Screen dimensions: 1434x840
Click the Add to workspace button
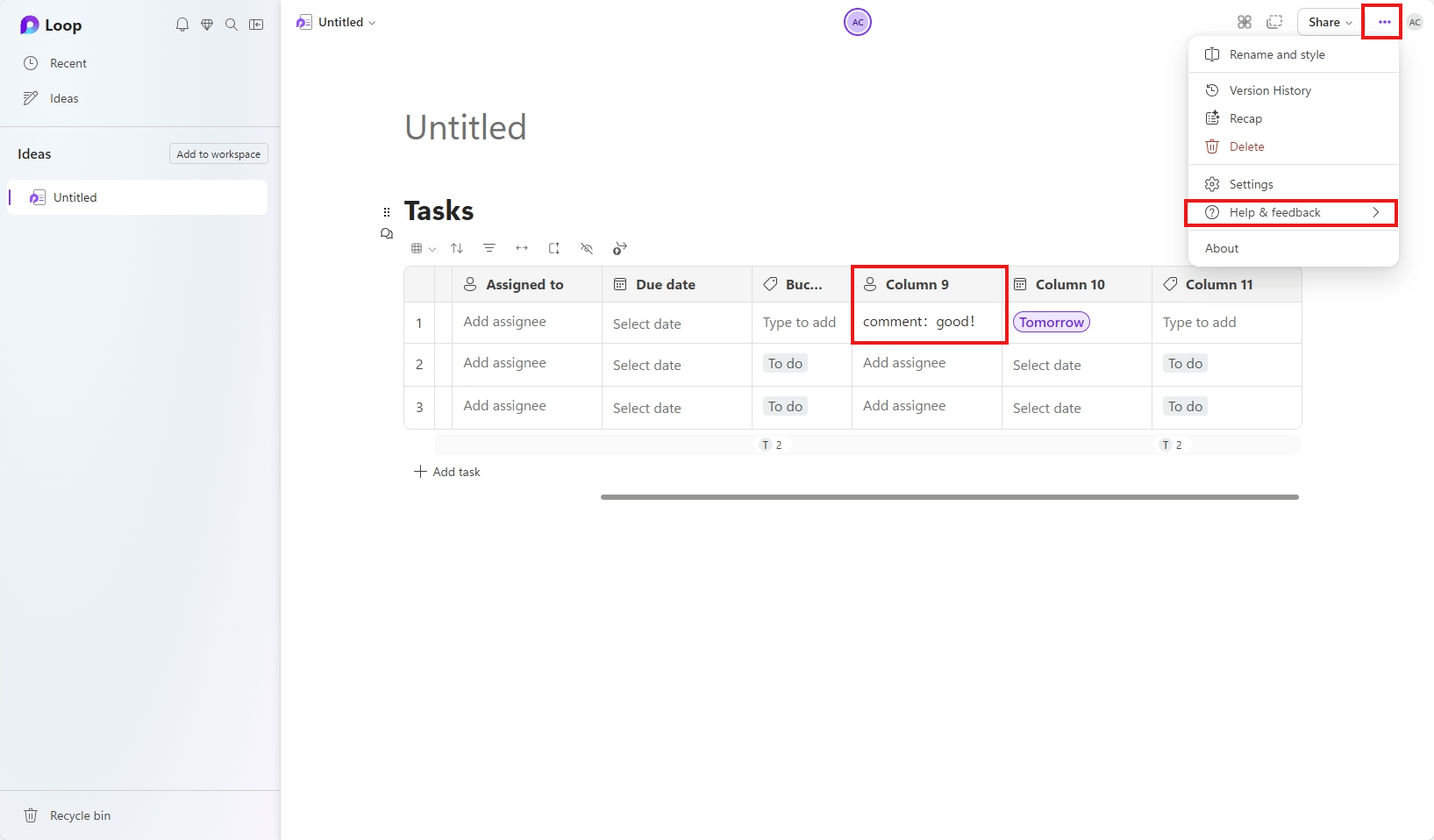pyautogui.click(x=218, y=153)
